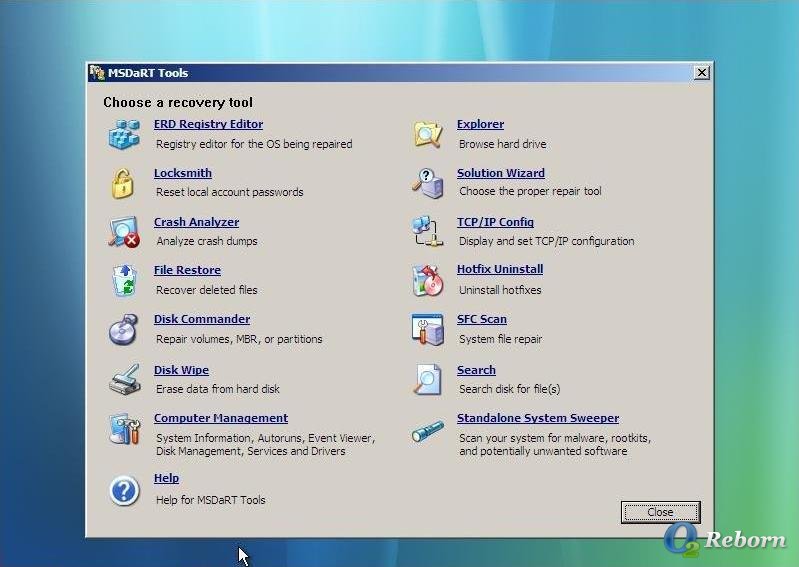Click the Crash Analyzer magnifier icon

pyautogui.click(x=124, y=232)
